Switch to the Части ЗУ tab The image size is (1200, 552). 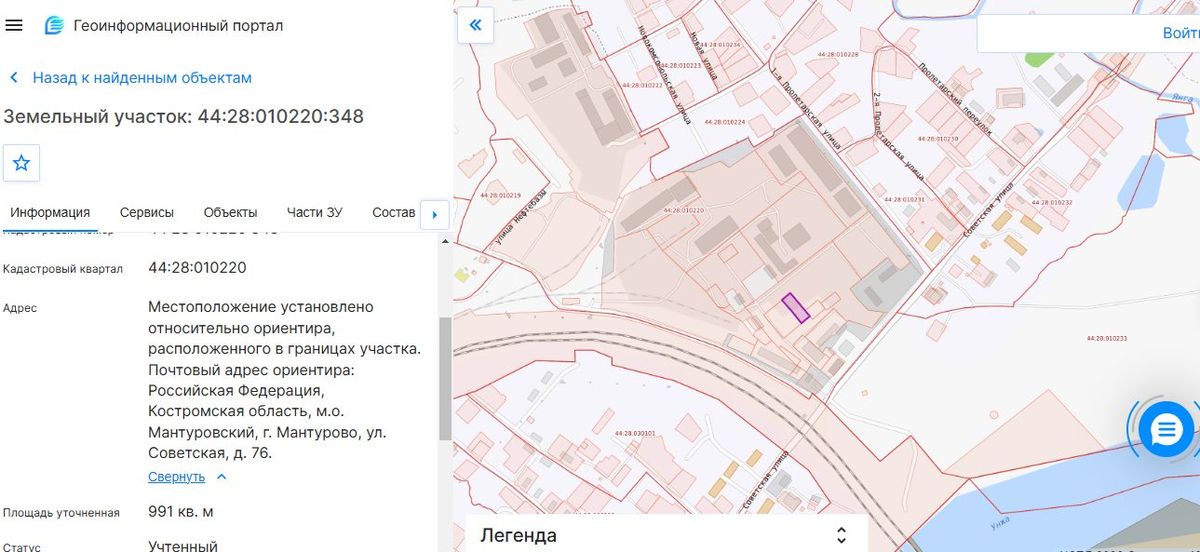[x=315, y=212]
